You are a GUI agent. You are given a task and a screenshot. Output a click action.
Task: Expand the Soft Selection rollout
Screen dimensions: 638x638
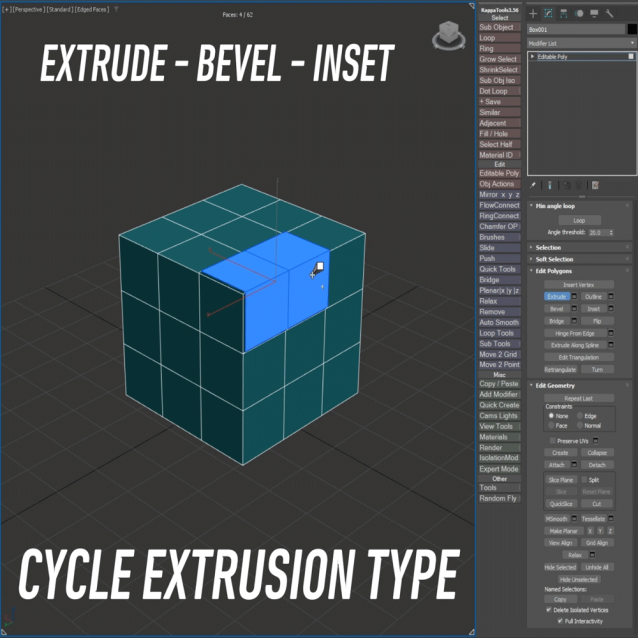coord(555,259)
